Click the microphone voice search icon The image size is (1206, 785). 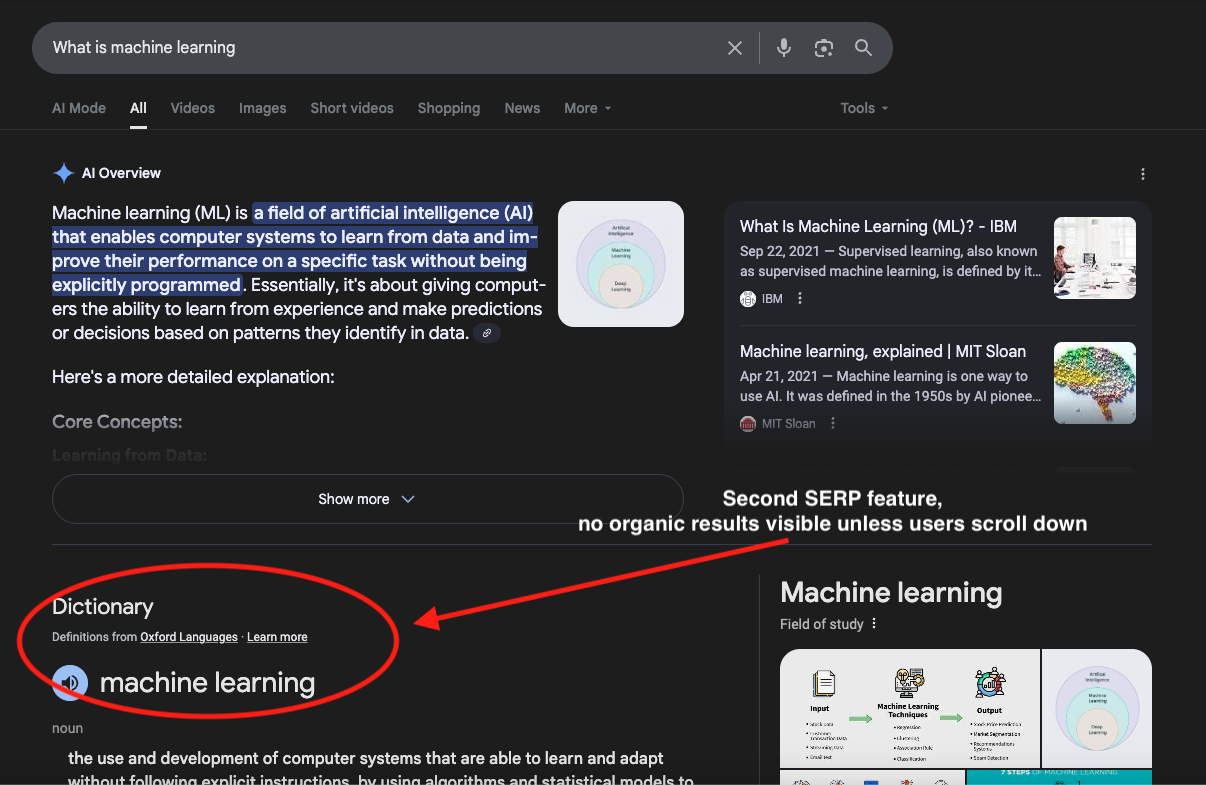783,47
